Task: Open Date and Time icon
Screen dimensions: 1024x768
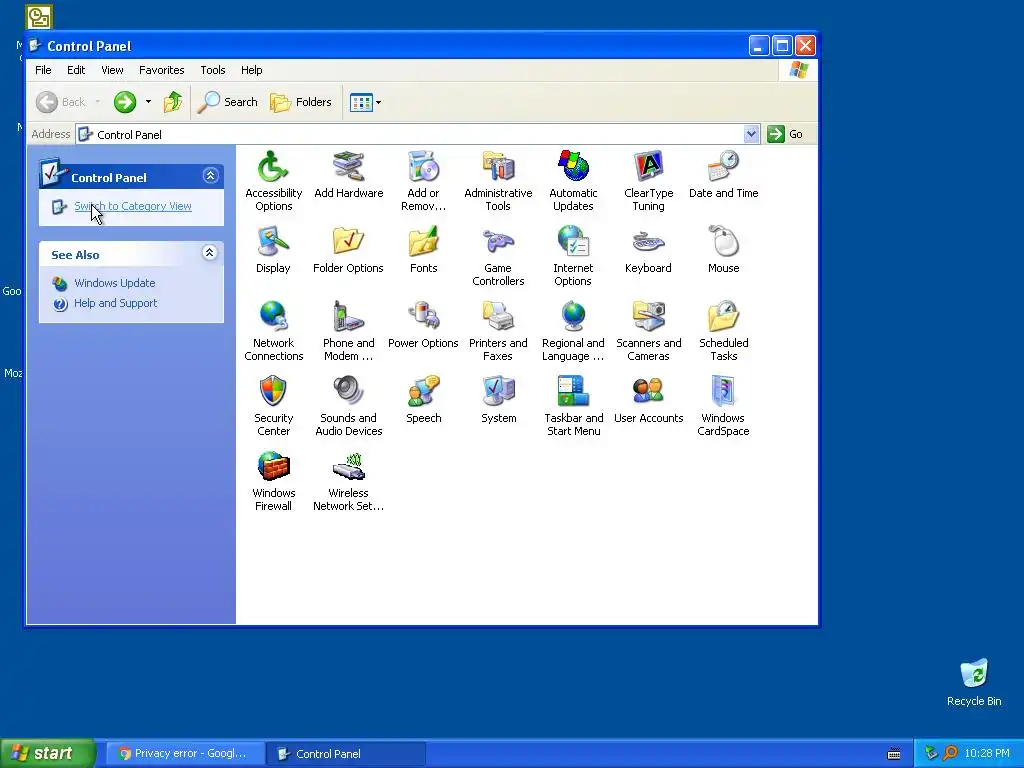Action: [x=724, y=167]
